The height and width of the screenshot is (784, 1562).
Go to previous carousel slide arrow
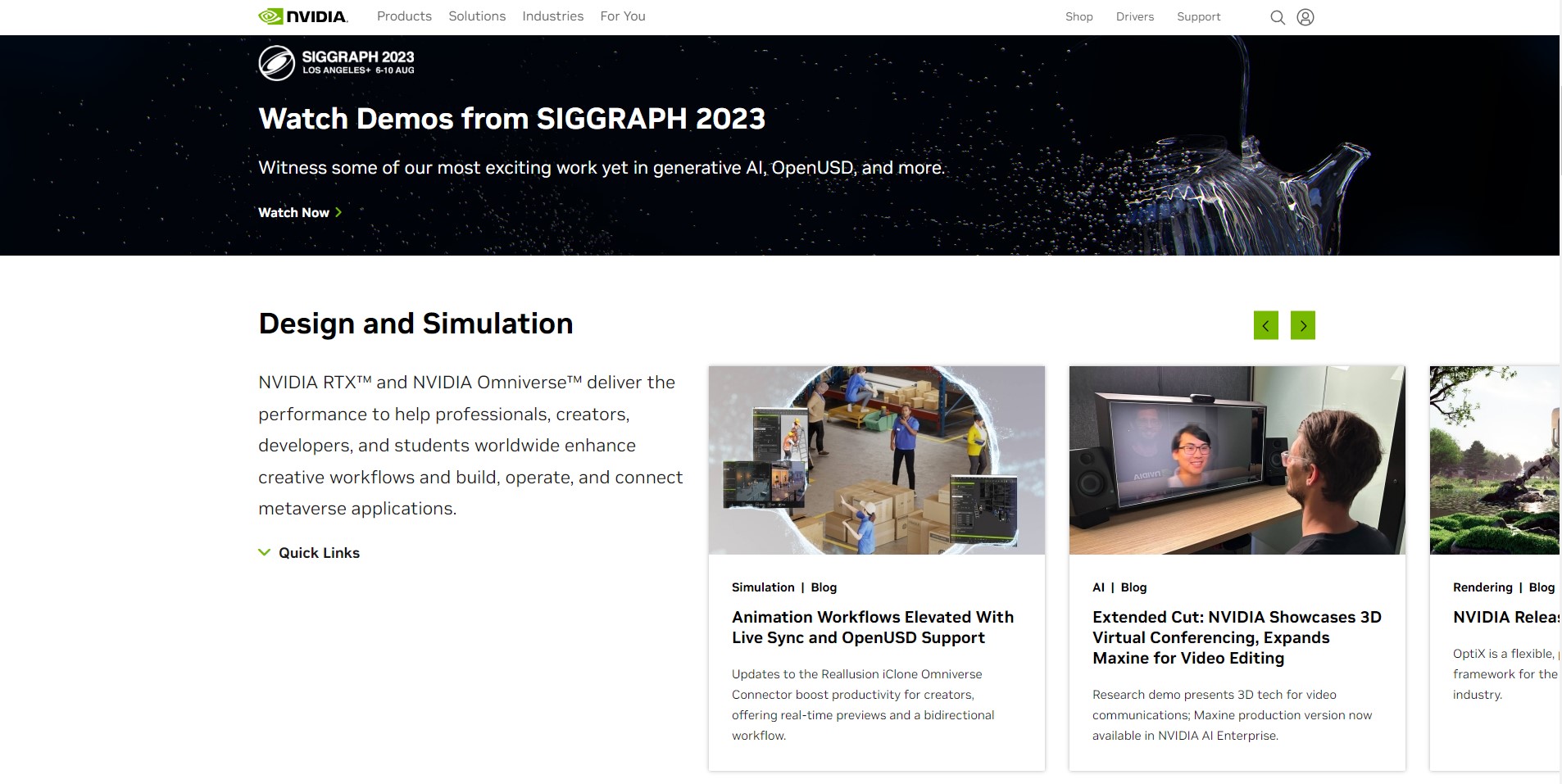pos(1266,325)
